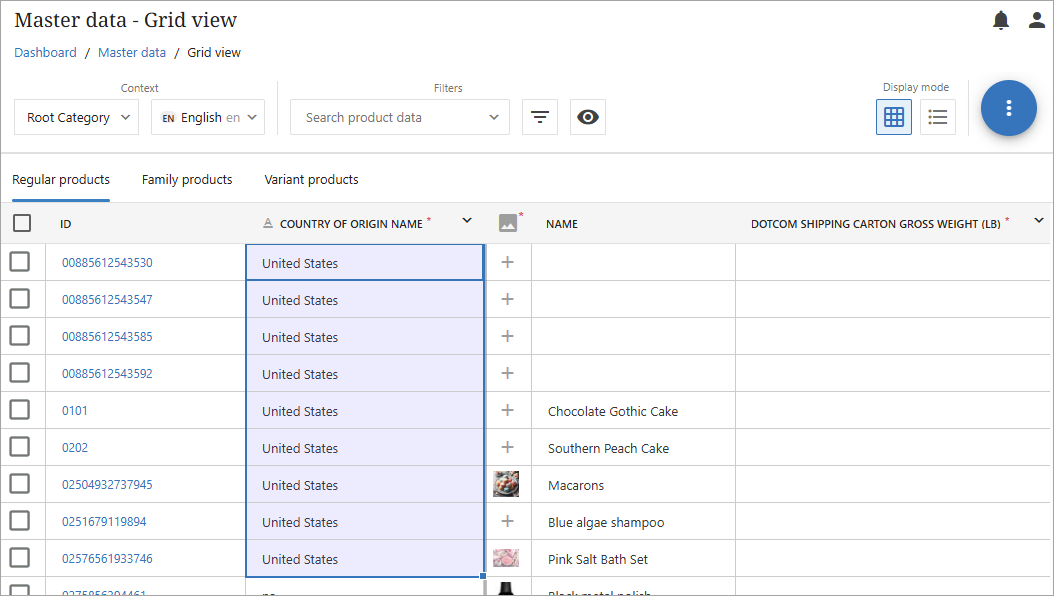The width and height of the screenshot is (1054, 596).
Task: Click the Macarons product thumbnail
Action: point(506,484)
